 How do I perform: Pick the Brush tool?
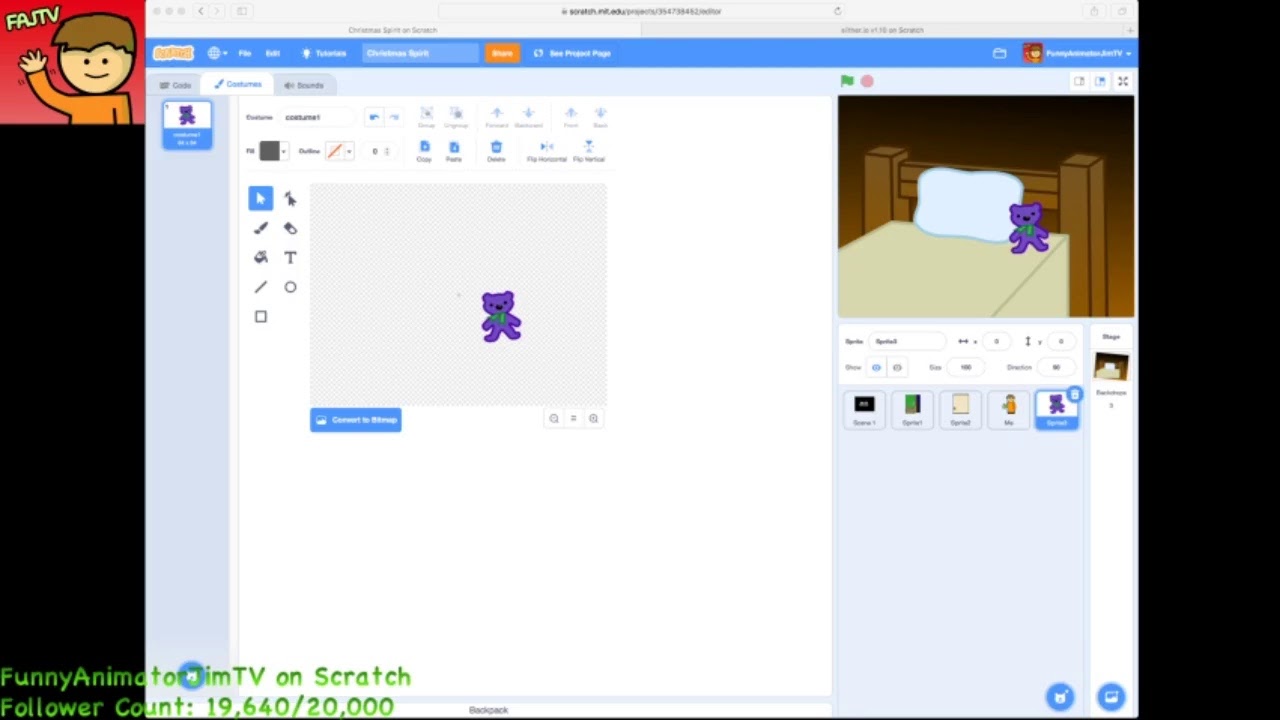click(260, 228)
